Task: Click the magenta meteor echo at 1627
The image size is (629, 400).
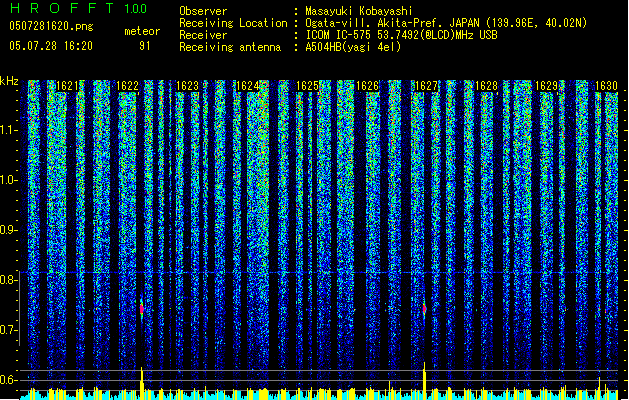Action: (x=424, y=309)
